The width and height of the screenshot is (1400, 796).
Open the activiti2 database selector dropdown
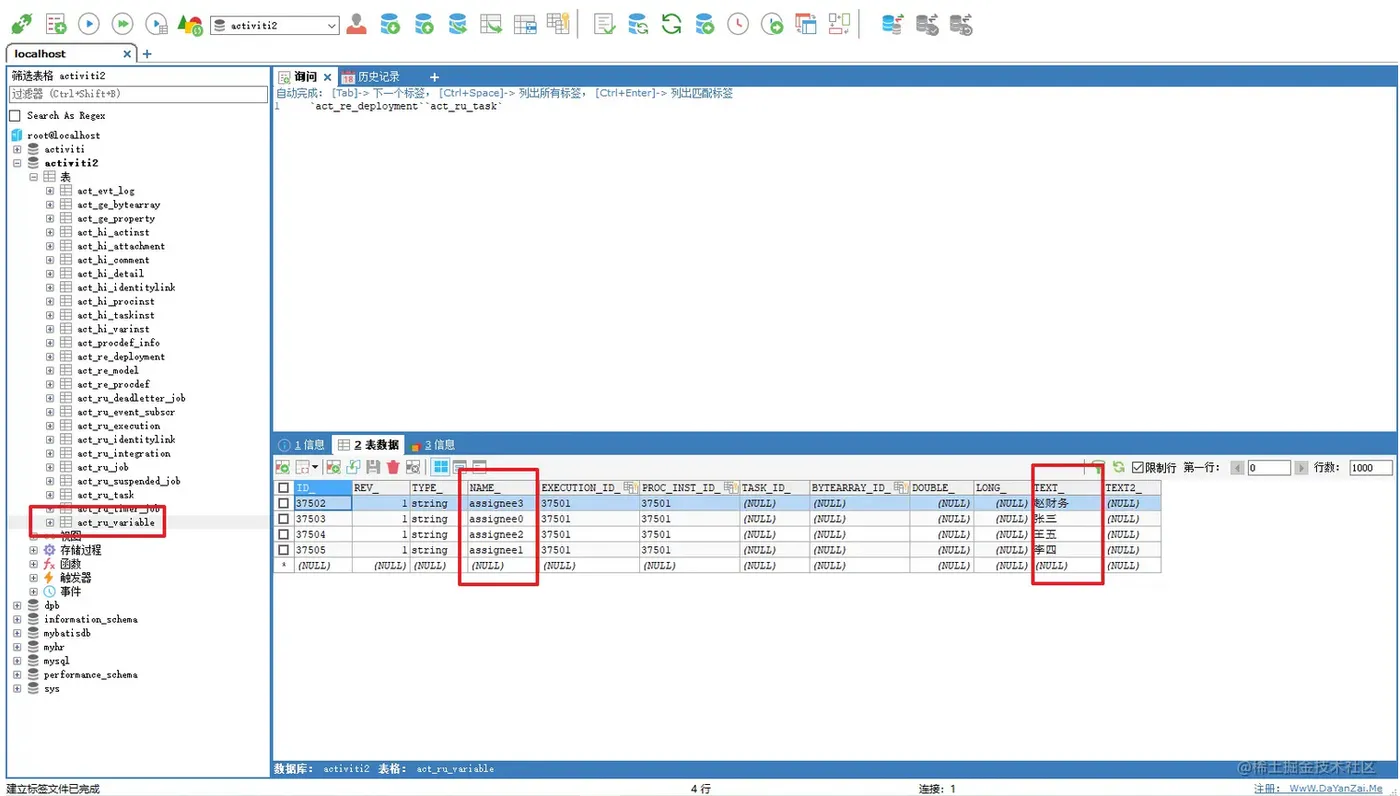click(x=275, y=25)
